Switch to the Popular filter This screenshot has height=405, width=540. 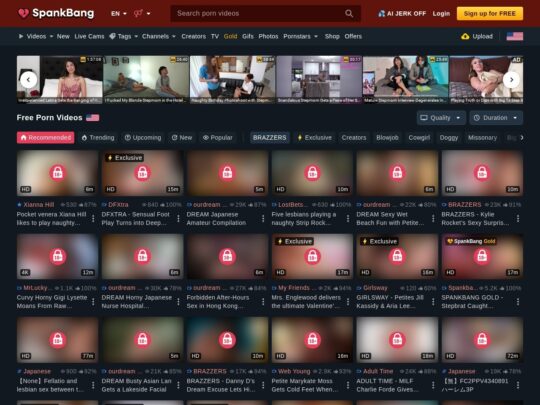[x=218, y=137]
